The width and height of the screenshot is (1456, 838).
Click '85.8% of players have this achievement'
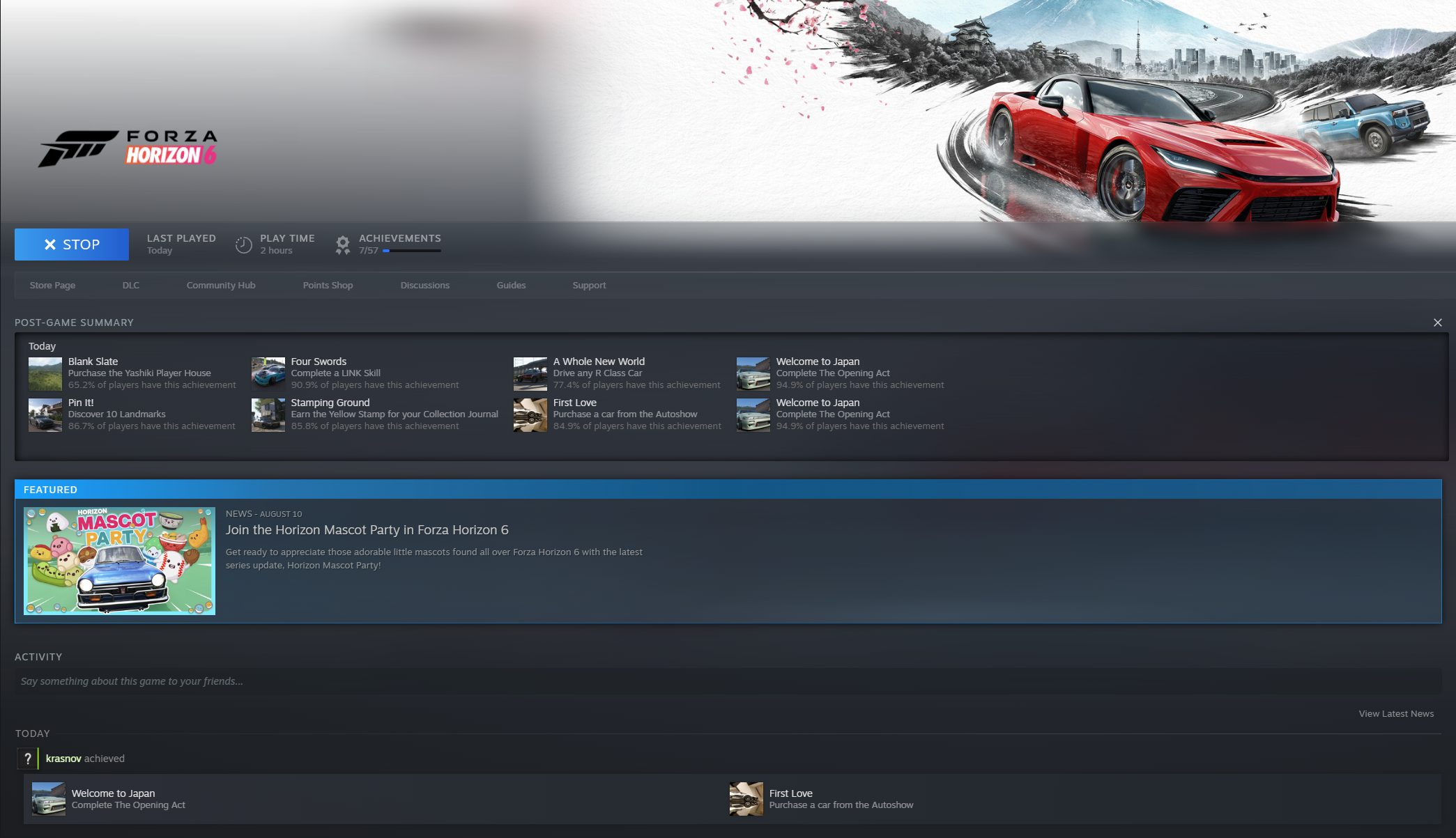[x=375, y=426]
